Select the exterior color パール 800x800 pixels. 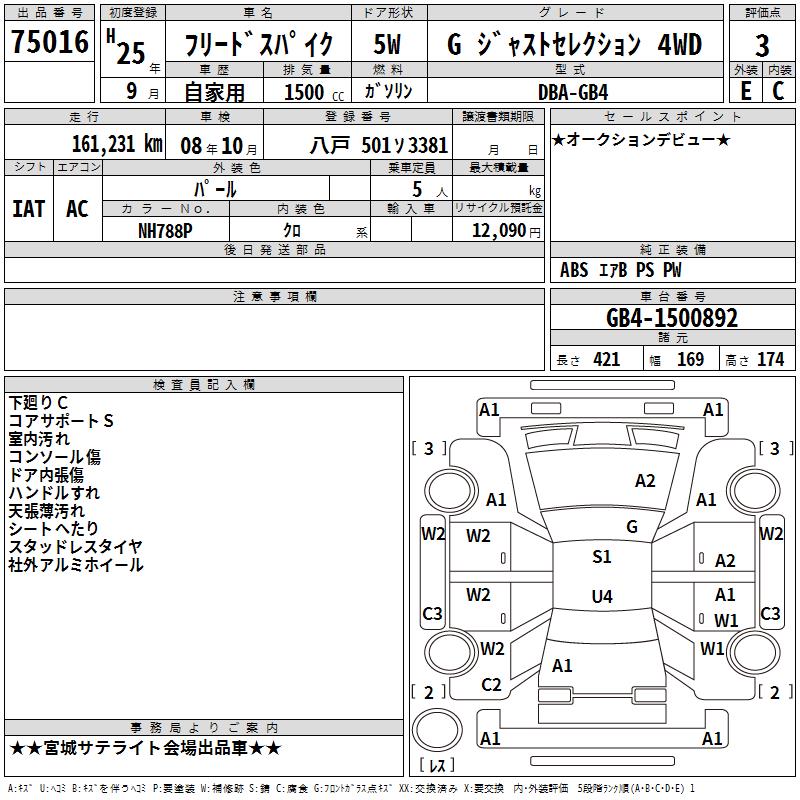pos(215,189)
